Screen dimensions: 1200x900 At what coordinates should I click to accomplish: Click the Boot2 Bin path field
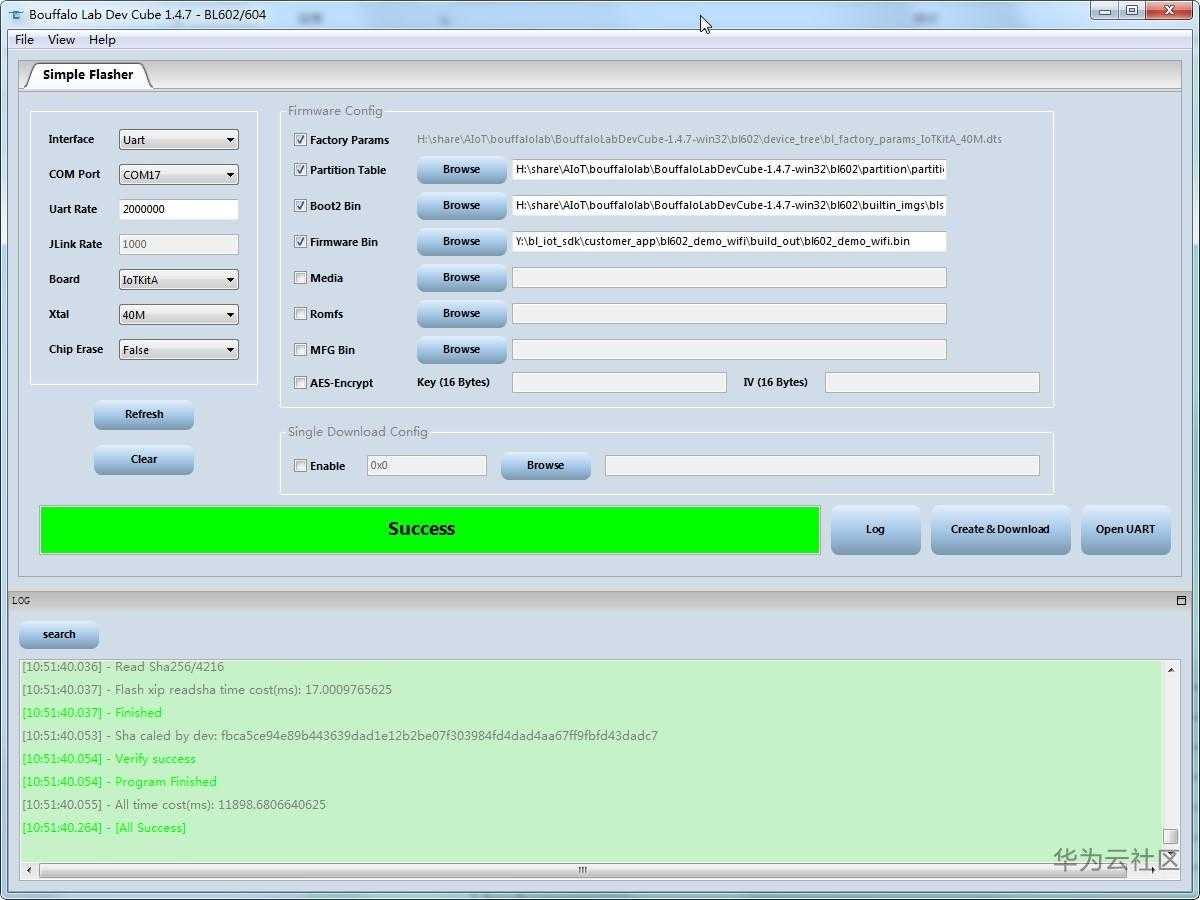pyautogui.click(x=729, y=206)
